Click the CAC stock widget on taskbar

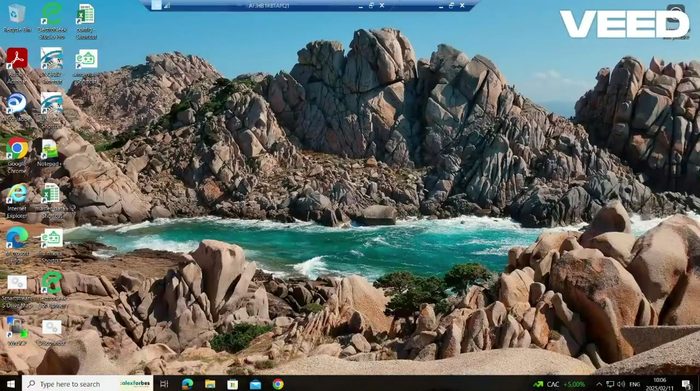pyautogui.click(x=559, y=384)
